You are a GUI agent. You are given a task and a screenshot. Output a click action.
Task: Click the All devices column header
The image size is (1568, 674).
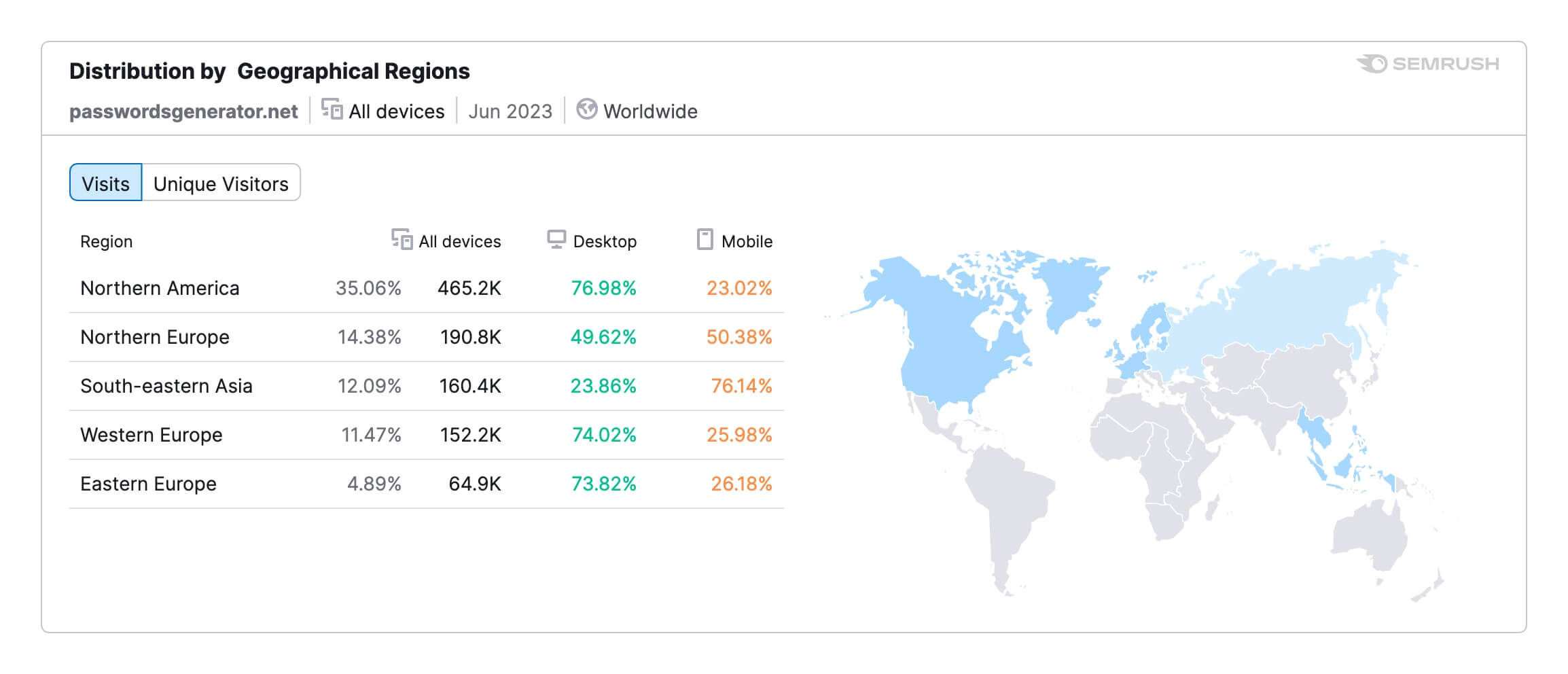click(460, 242)
